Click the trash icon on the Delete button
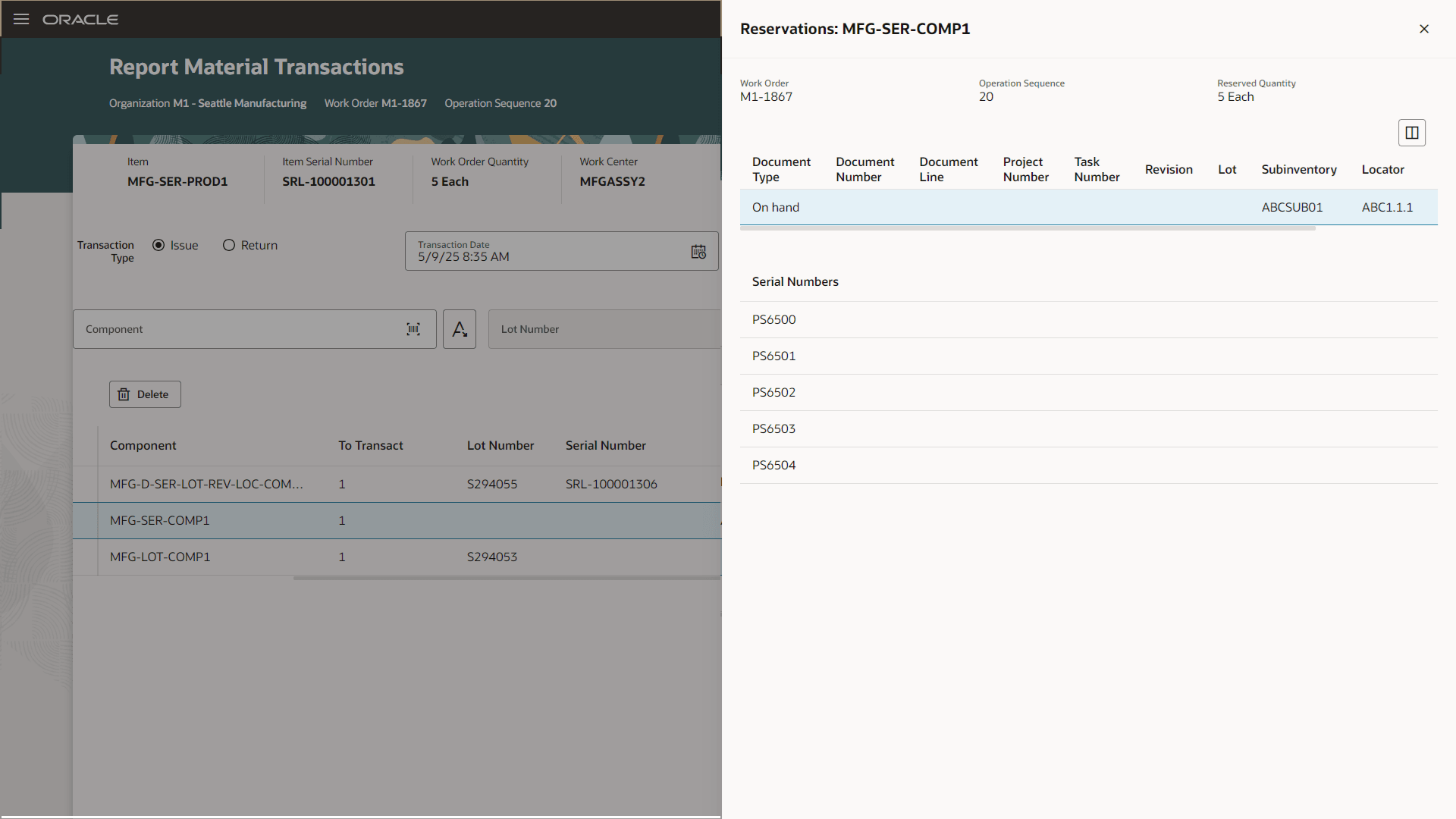This screenshot has width=1456, height=819. 124,394
